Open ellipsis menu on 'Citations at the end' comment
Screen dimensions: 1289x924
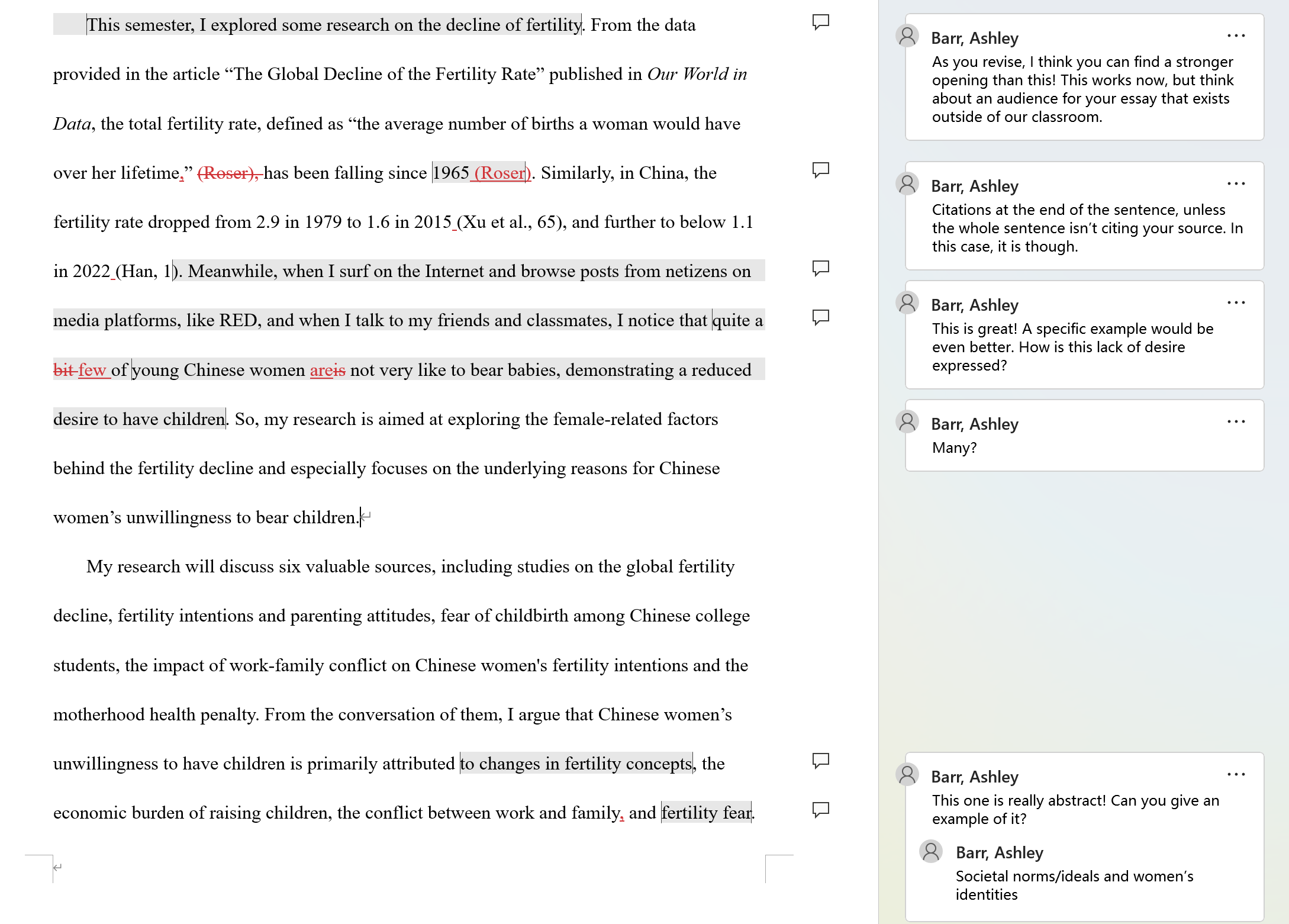coord(1236,184)
